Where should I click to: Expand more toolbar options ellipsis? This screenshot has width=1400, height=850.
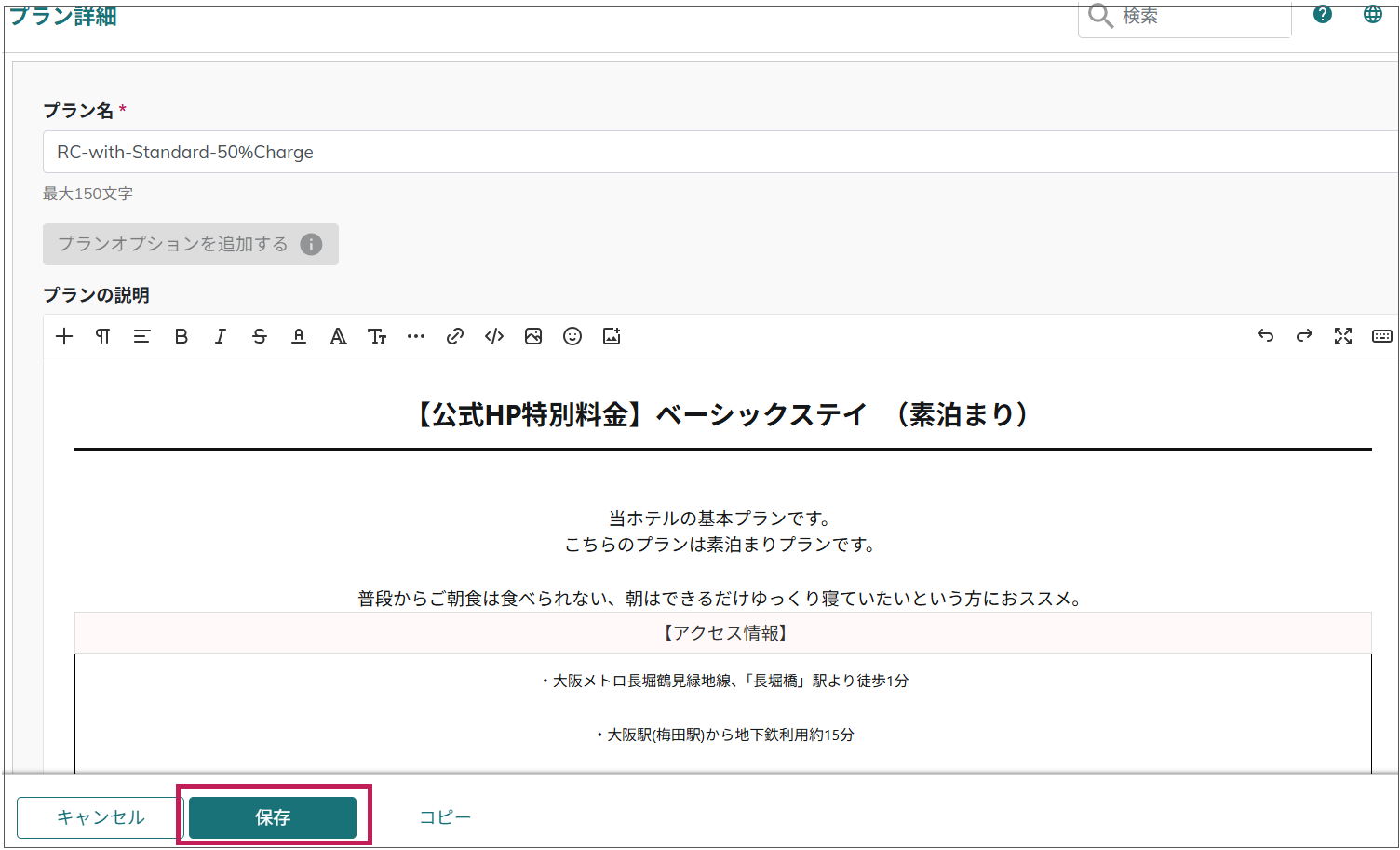pos(416,336)
